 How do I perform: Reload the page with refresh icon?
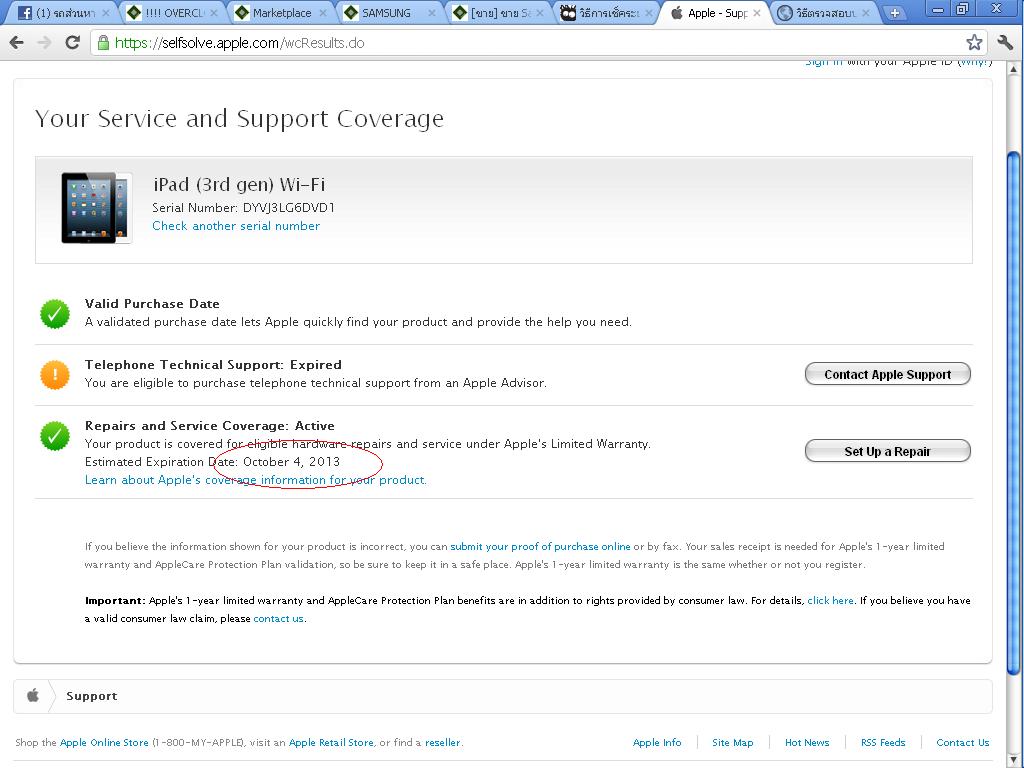[x=72, y=42]
